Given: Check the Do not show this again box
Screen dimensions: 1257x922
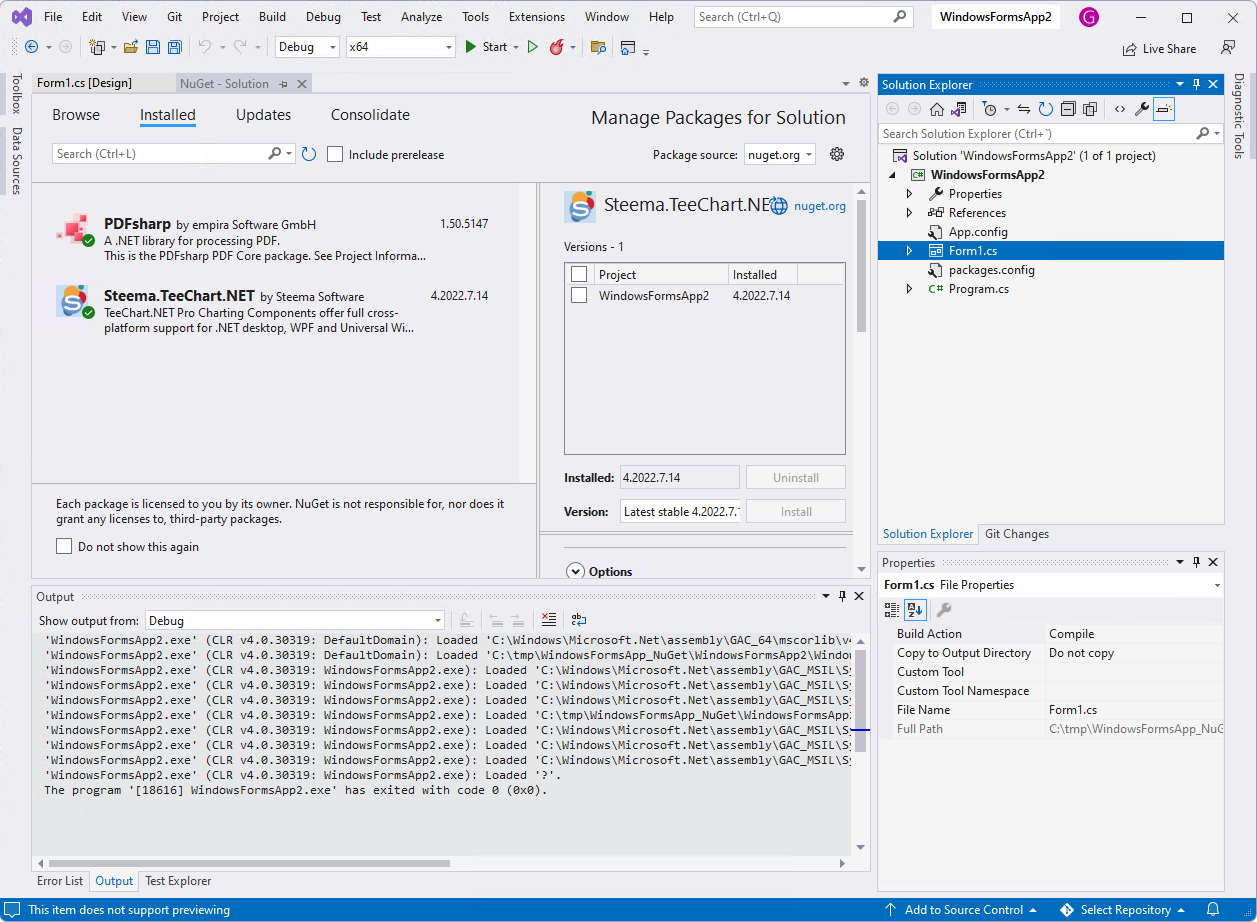Looking at the screenshot, I should 64,546.
